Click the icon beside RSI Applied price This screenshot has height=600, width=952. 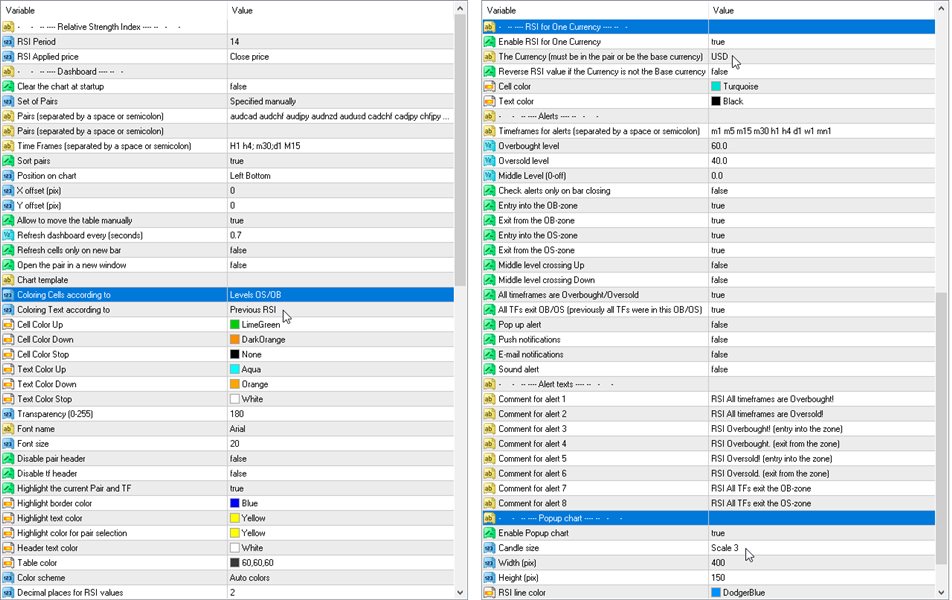pos(8,56)
